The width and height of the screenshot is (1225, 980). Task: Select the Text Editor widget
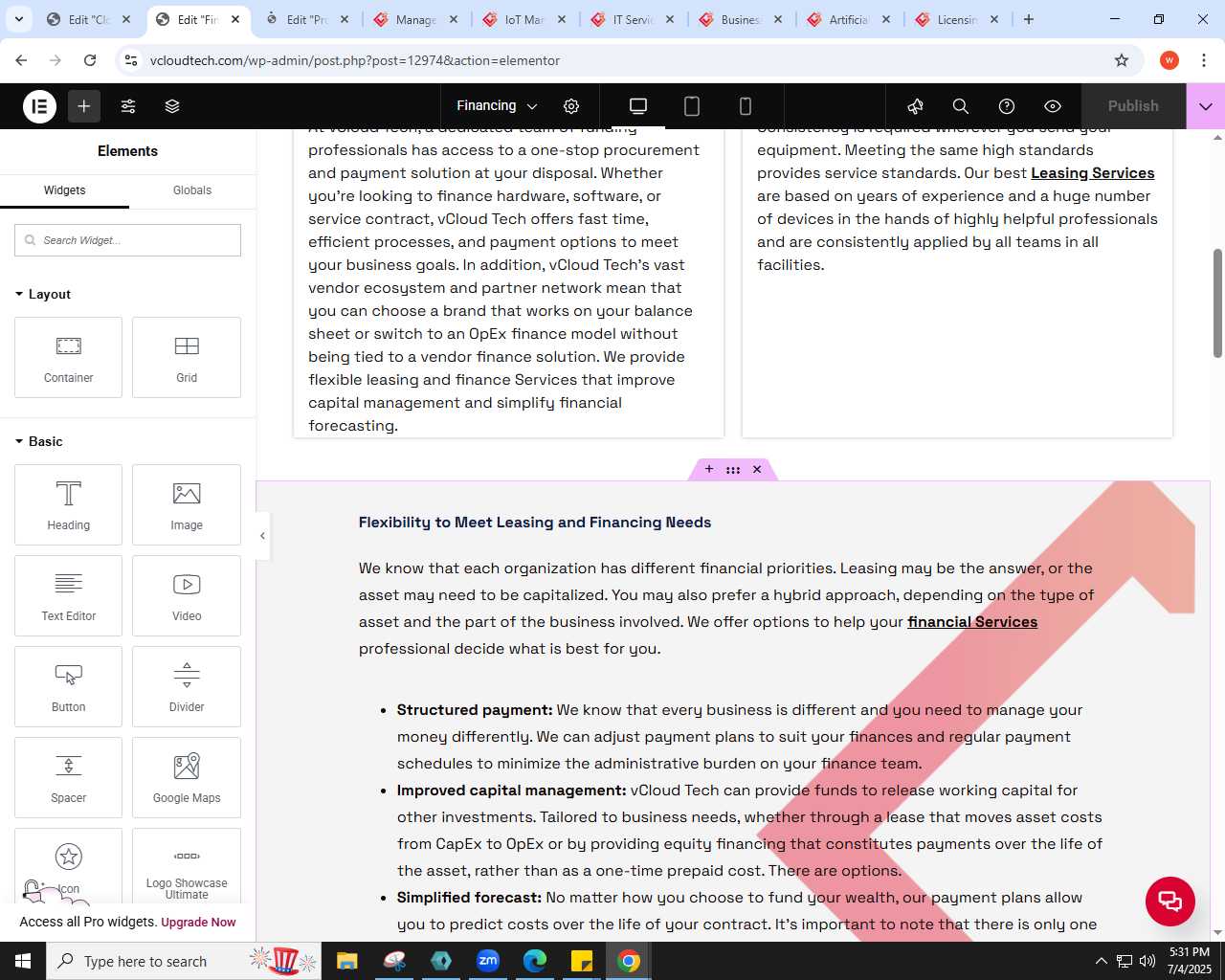coord(69,595)
